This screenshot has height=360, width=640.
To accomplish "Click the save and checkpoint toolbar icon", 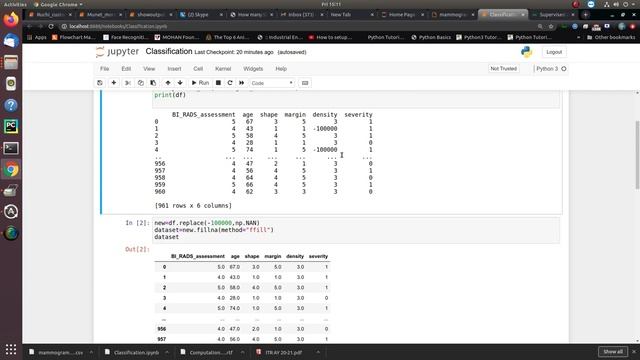I will coord(100,83).
